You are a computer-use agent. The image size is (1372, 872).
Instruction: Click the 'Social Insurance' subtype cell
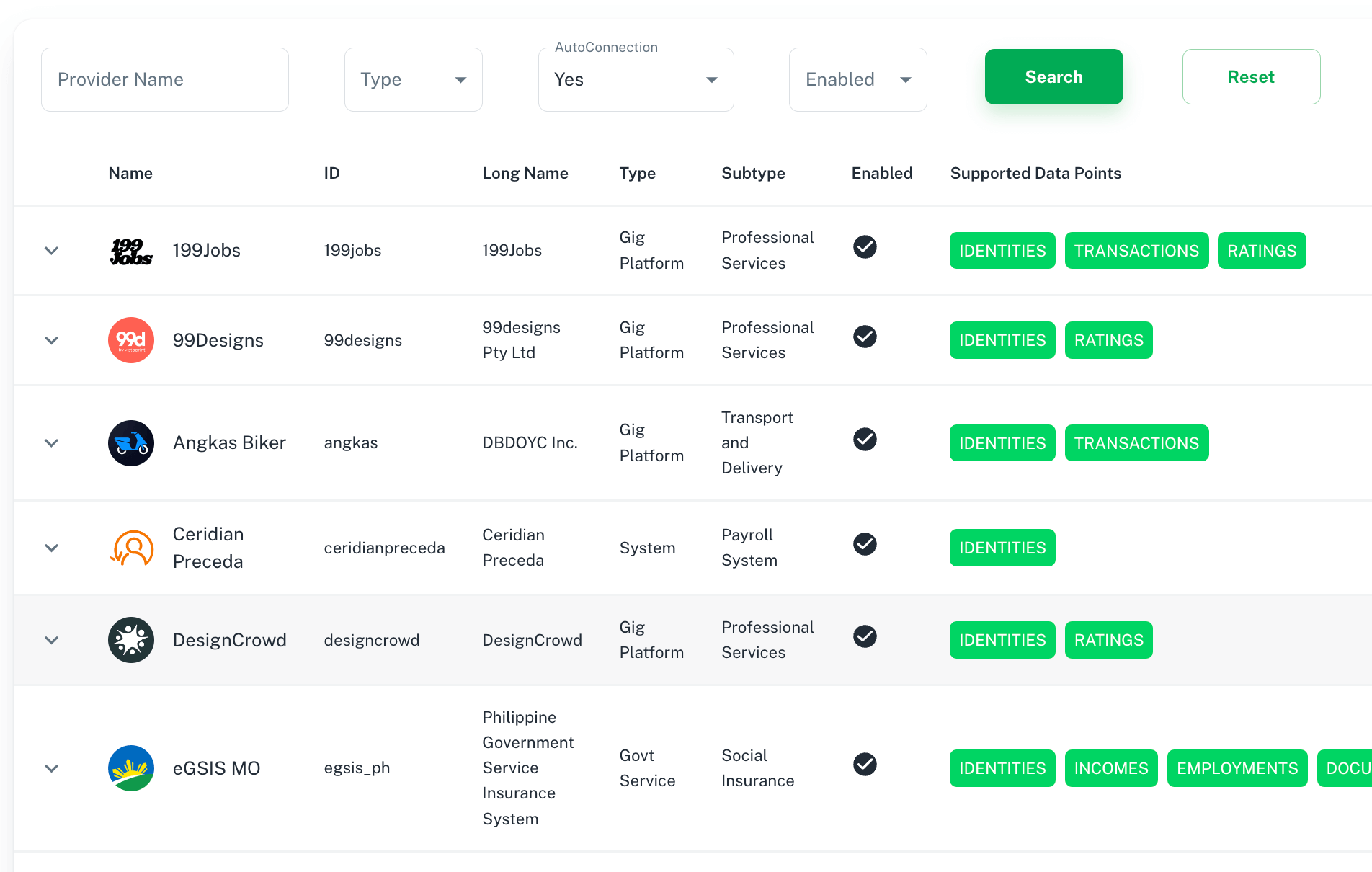tap(757, 768)
